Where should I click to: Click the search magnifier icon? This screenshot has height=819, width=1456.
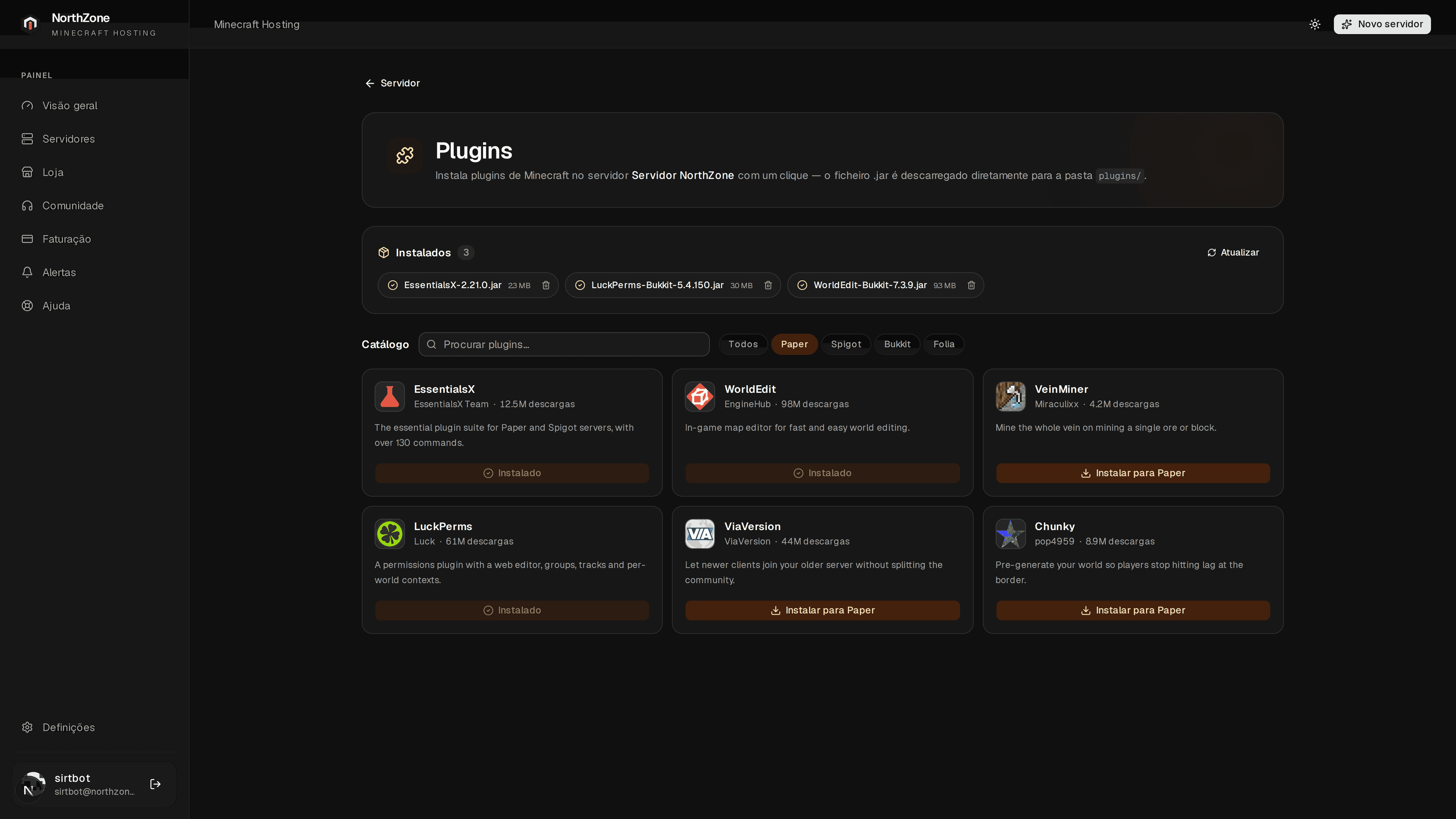[x=431, y=344]
